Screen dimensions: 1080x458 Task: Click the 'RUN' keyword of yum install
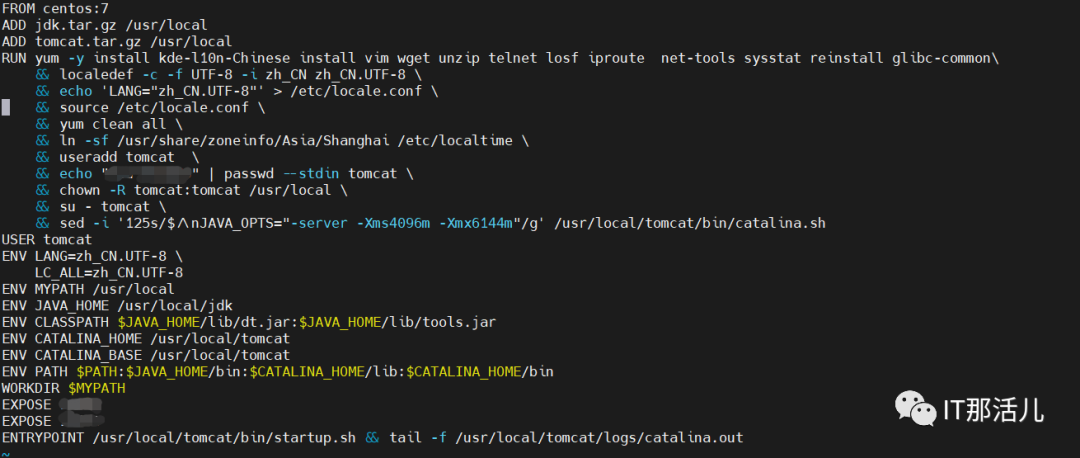click(14, 58)
